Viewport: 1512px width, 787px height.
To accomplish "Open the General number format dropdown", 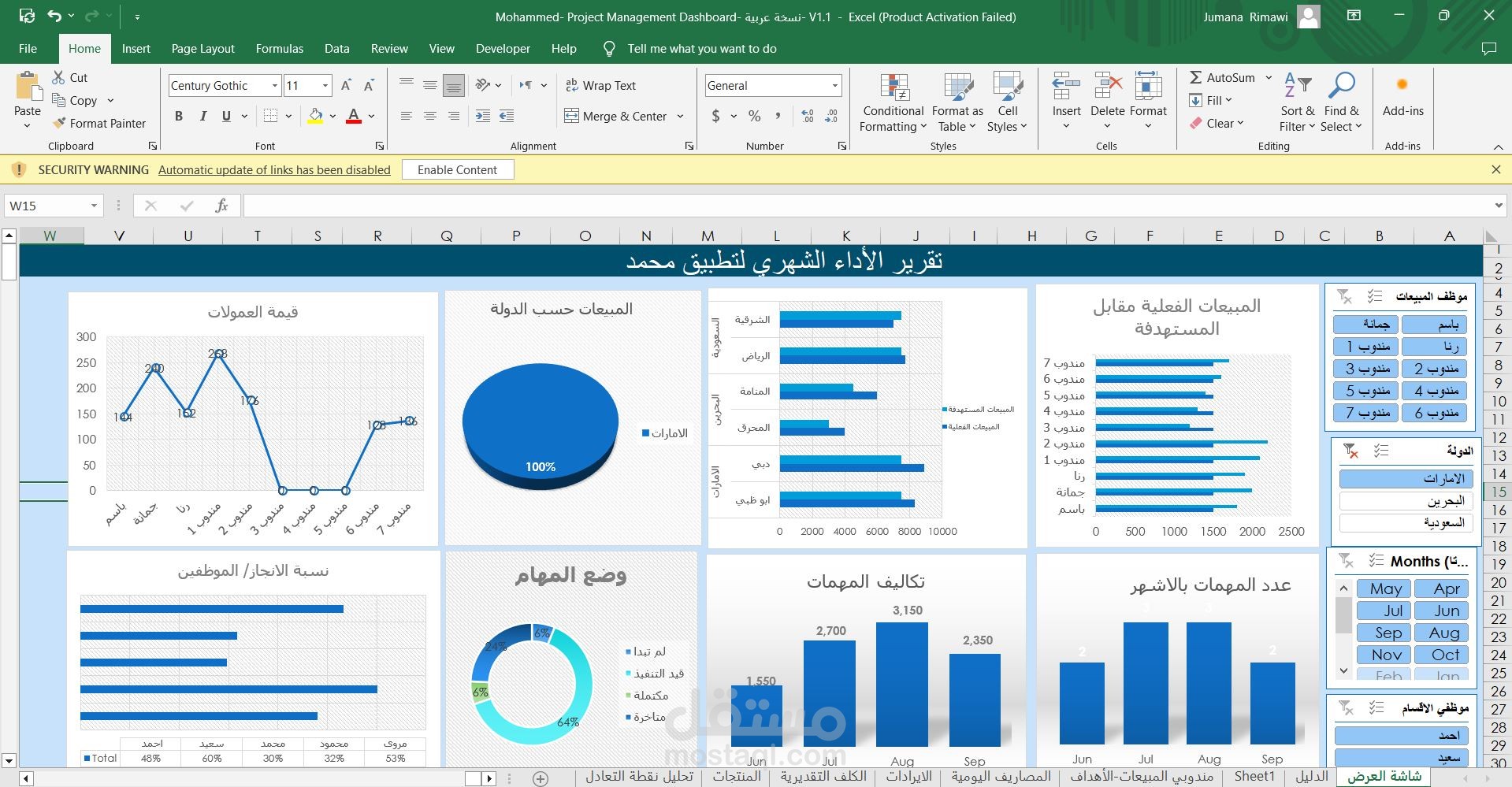I will [835, 85].
